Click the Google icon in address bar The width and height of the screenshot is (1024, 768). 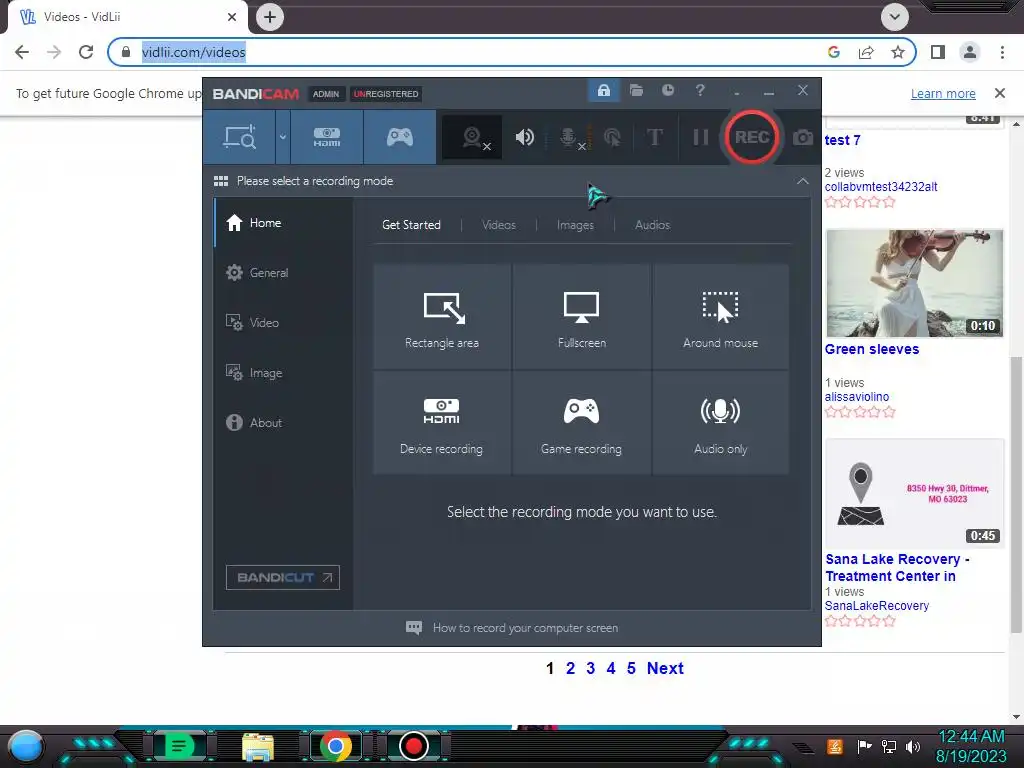point(834,52)
